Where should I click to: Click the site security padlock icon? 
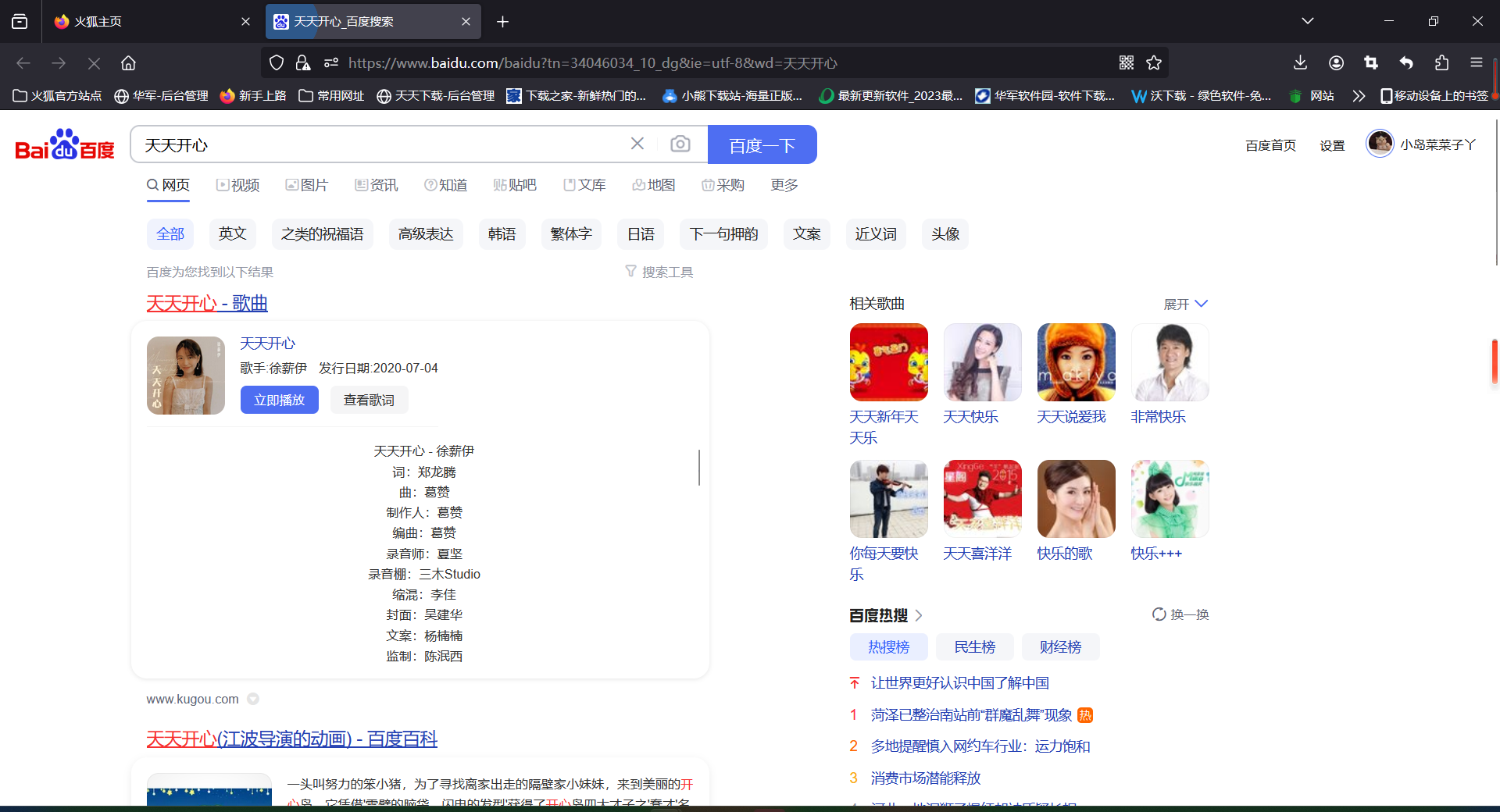tap(303, 62)
